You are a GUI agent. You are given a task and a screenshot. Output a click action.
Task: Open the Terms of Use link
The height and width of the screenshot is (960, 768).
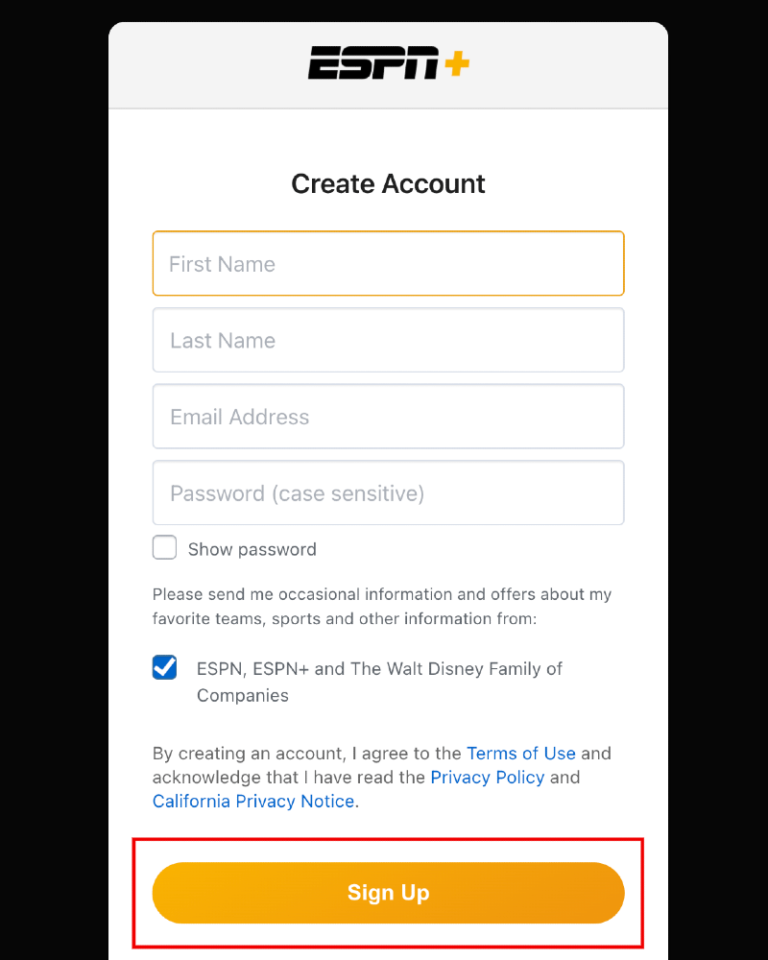521,753
